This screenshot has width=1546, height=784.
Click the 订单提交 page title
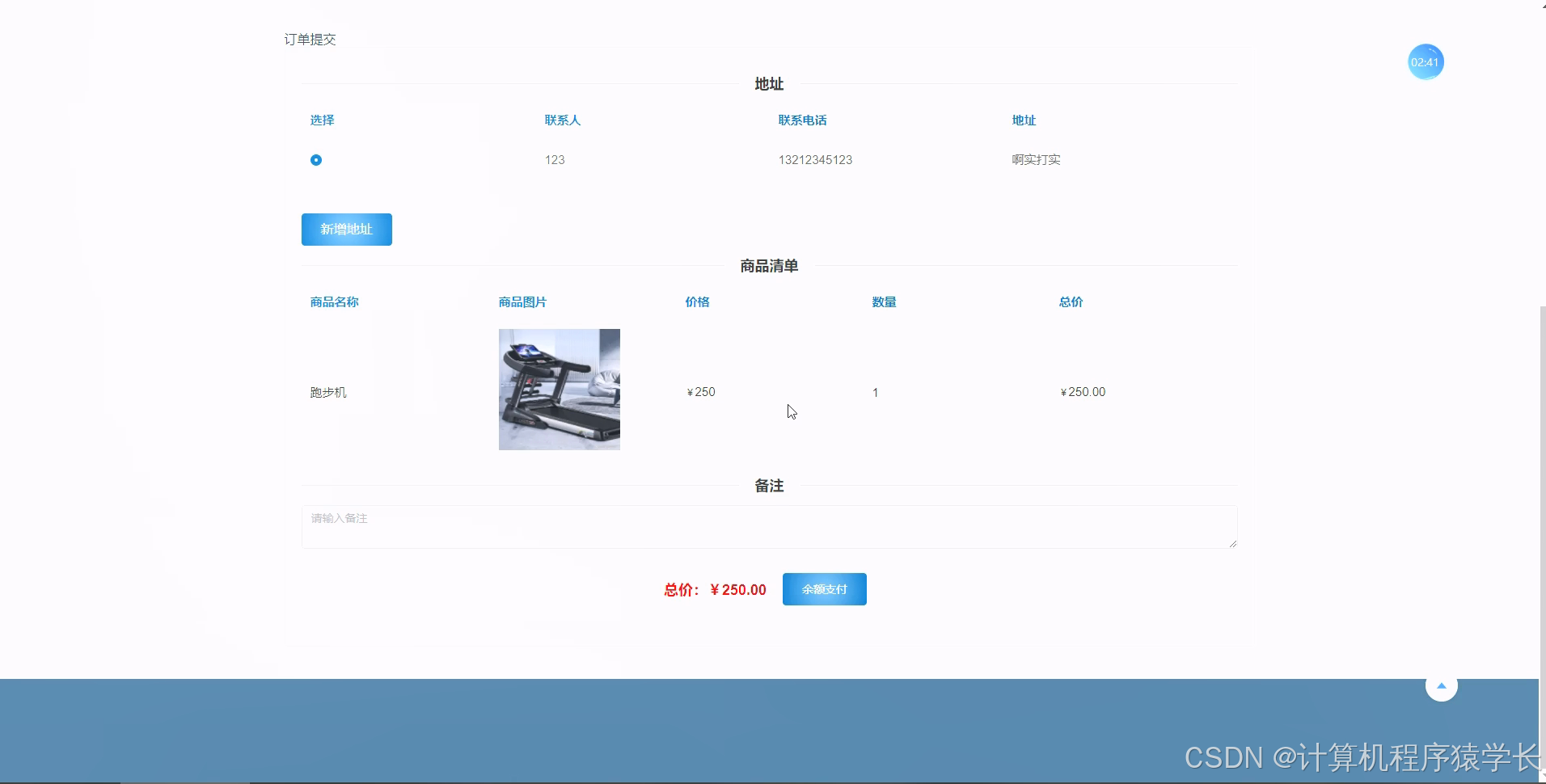tap(310, 39)
